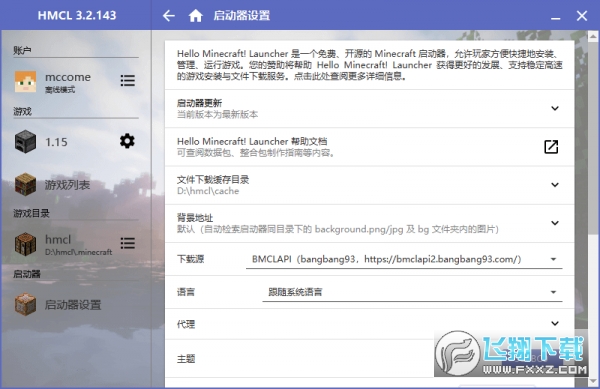Click the 启动器设置 command block icon

[x=26, y=304]
